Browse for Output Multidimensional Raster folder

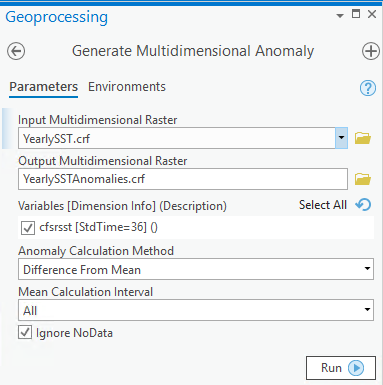(x=363, y=179)
